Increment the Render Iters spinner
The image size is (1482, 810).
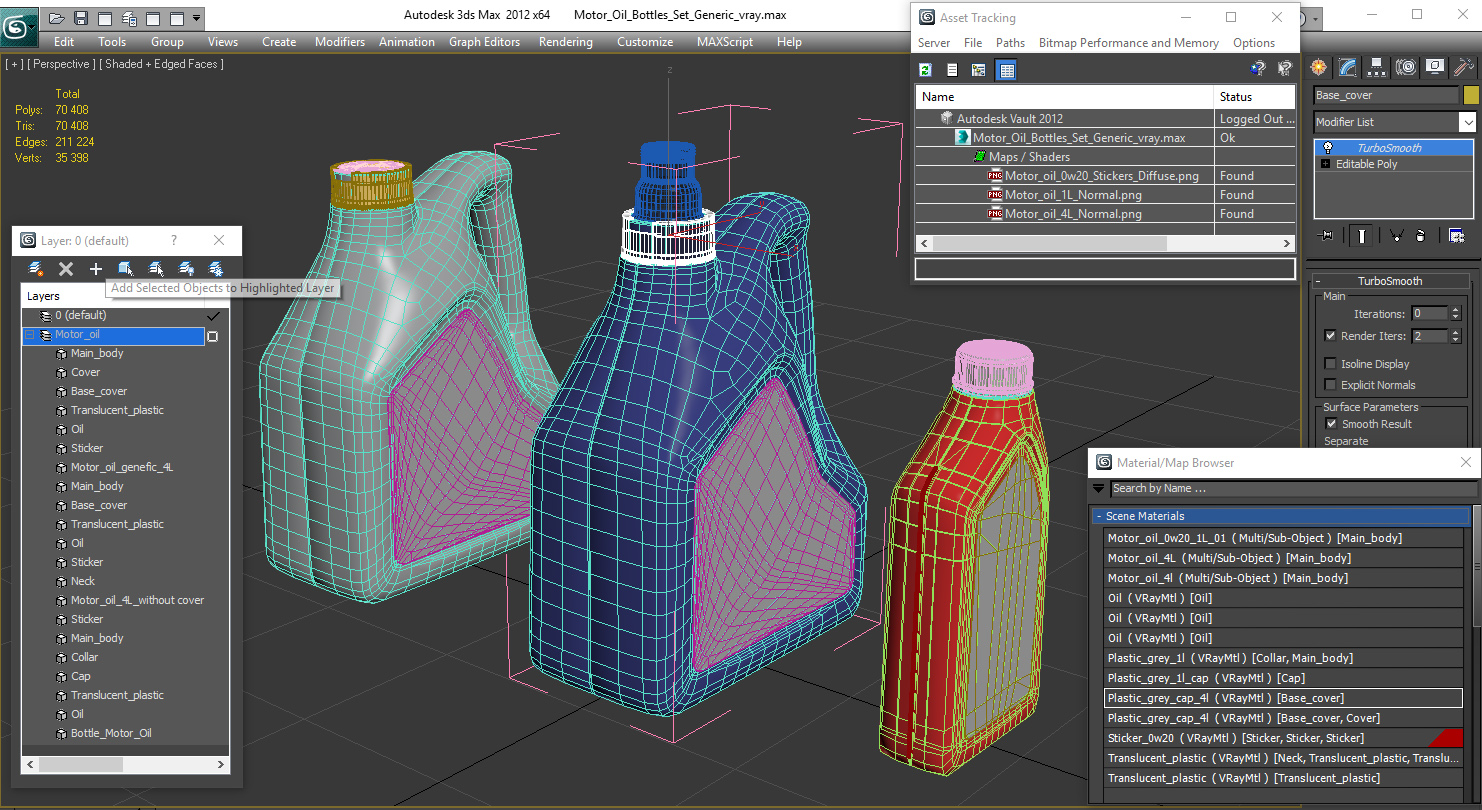(1455, 332)
